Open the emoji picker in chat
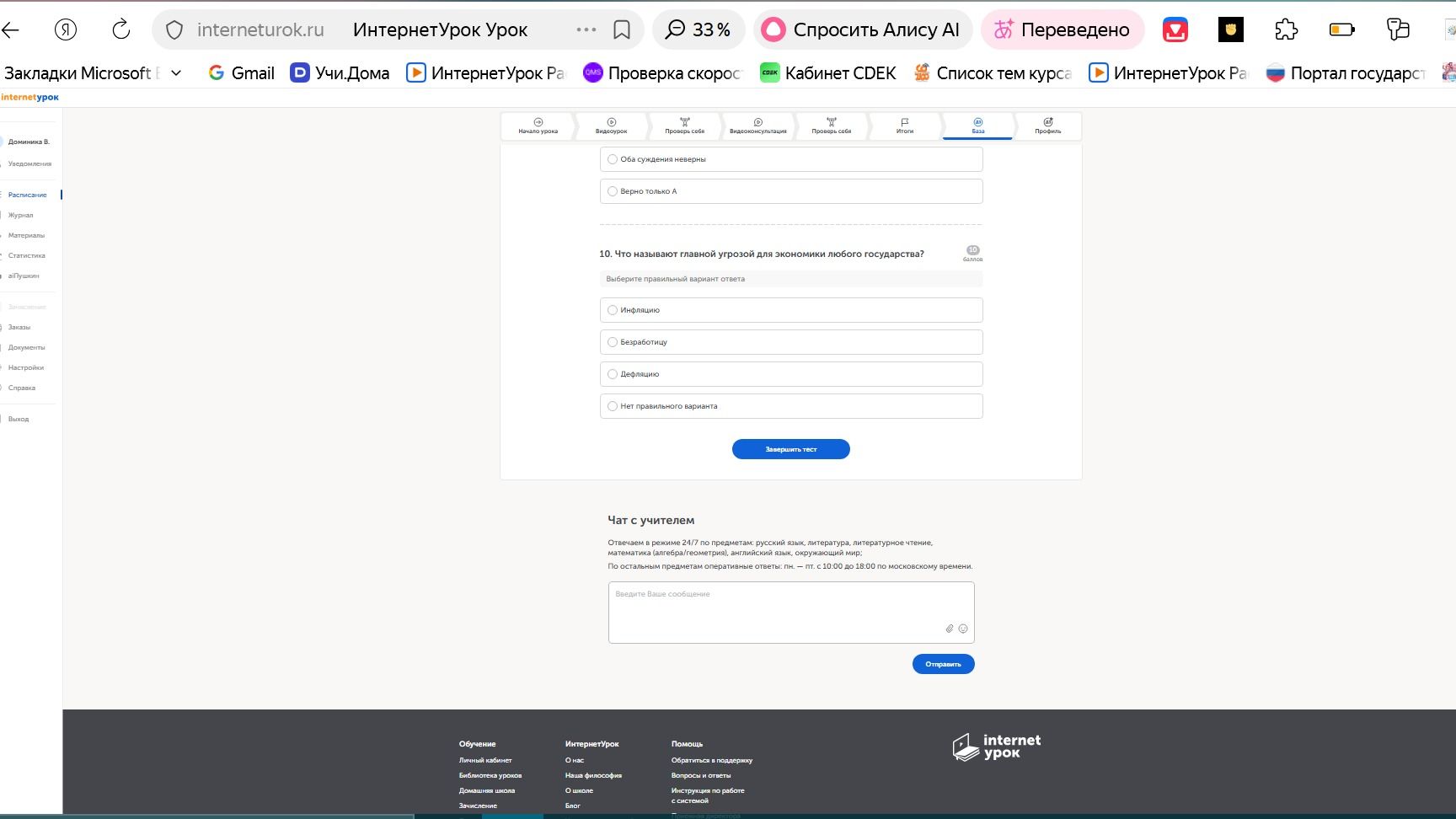Image resolution: width=1456 pixels, height=819 pixels. (x=963, y=629)
